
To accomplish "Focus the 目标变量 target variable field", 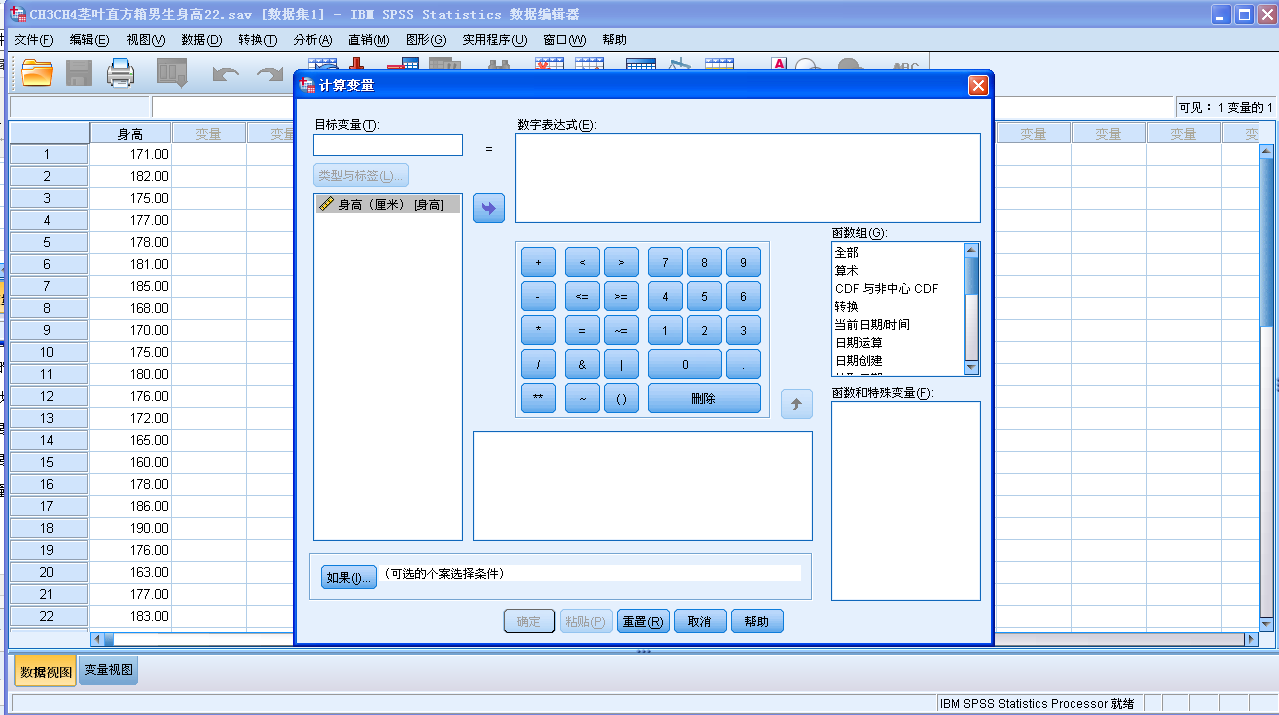I will point(388,146).
